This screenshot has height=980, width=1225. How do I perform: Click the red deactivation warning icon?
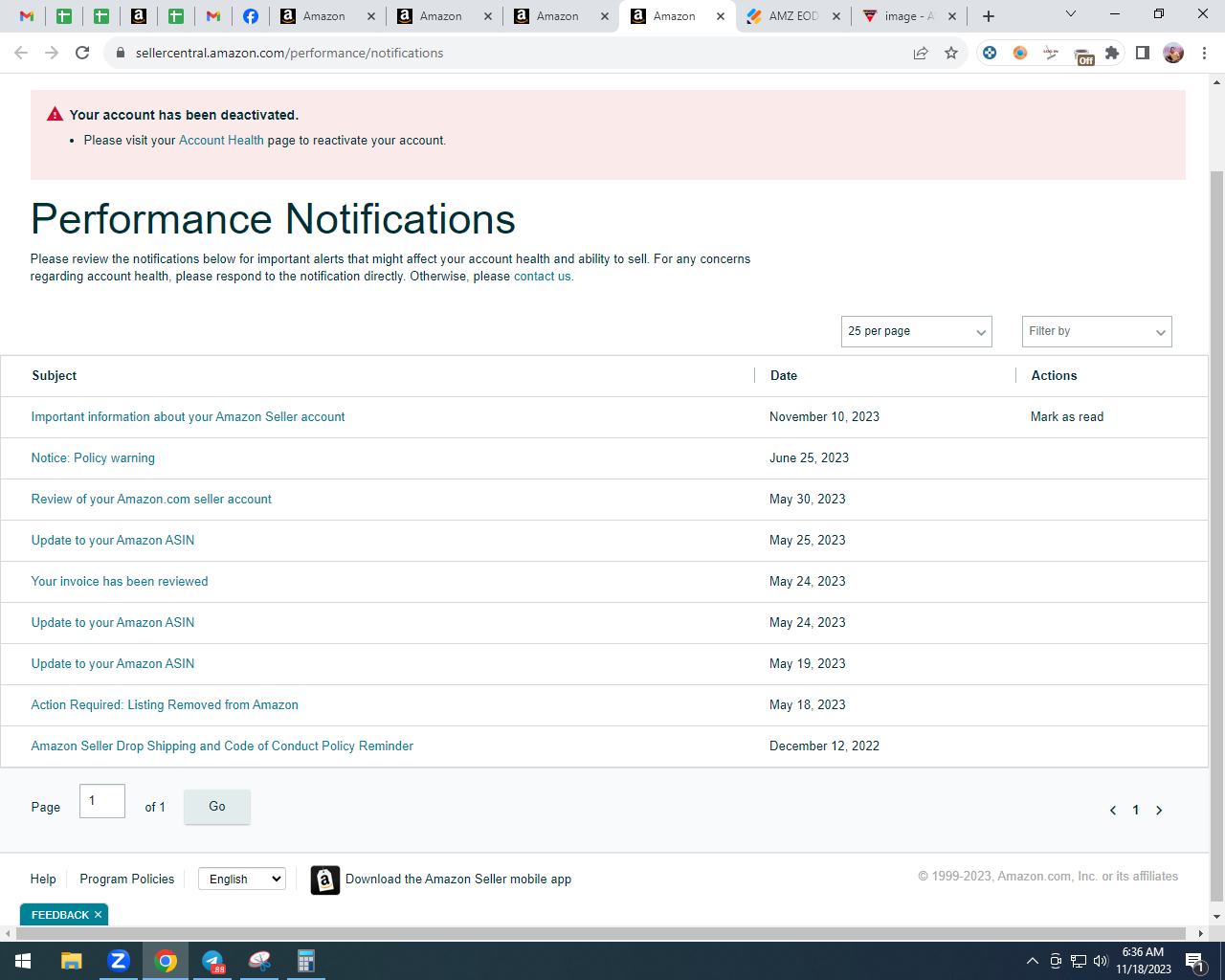(56, 114)
